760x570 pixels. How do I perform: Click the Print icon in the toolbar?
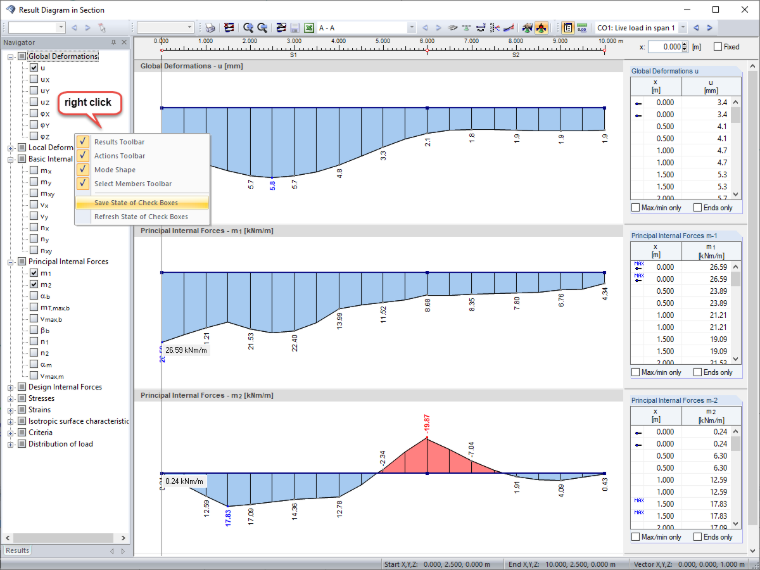click(210, 28)
